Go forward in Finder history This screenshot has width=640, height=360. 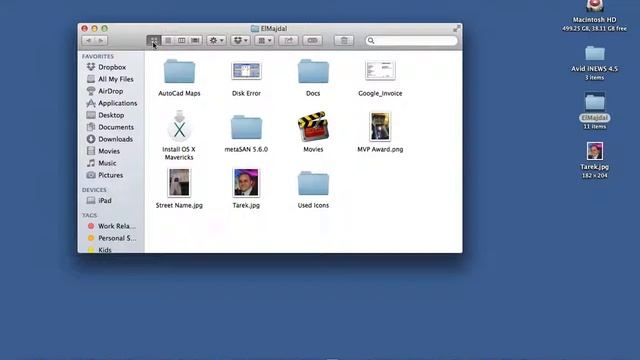point(101,40)
